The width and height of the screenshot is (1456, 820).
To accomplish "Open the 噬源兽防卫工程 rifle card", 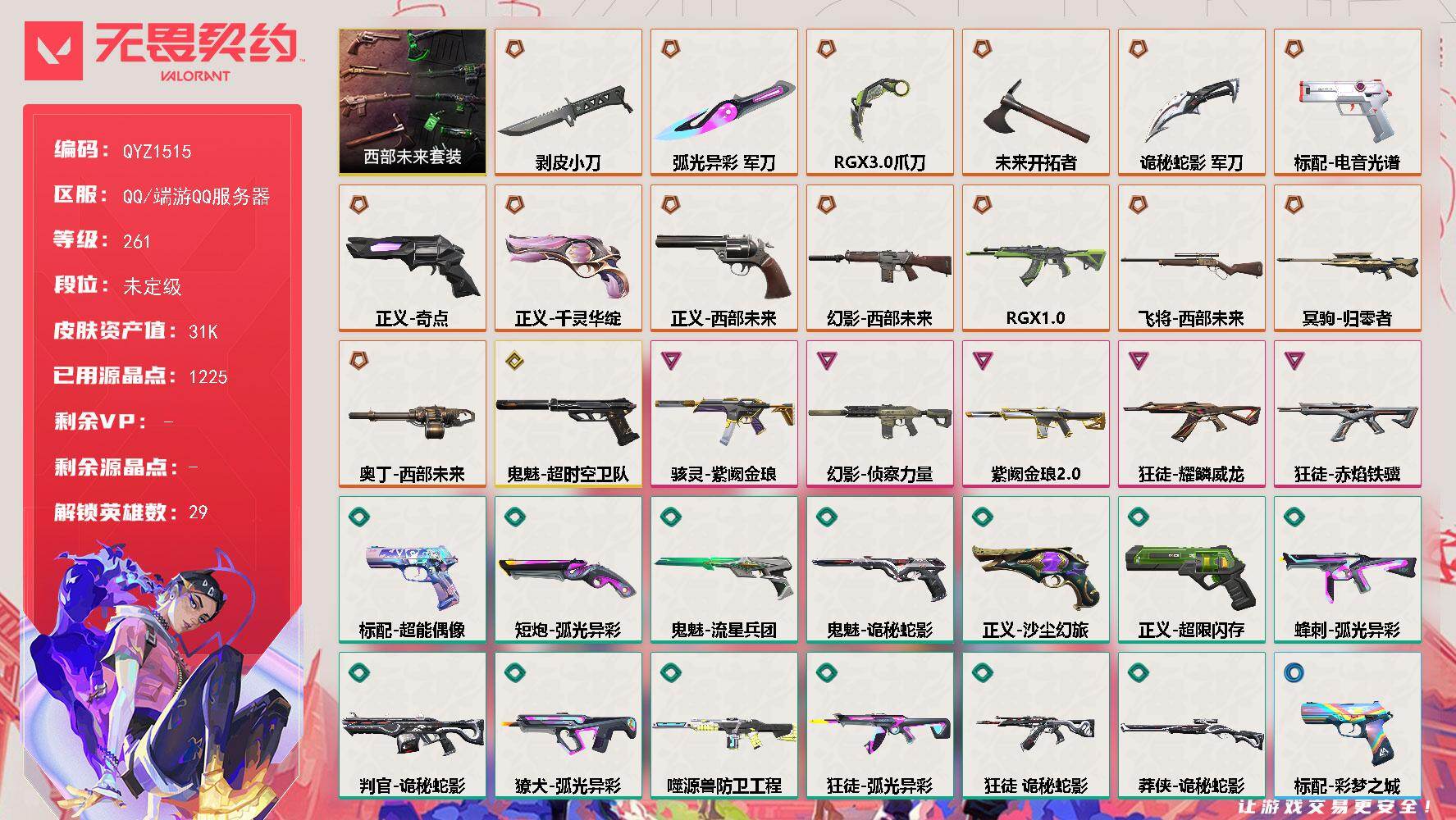I will click(x=724, y=726).
